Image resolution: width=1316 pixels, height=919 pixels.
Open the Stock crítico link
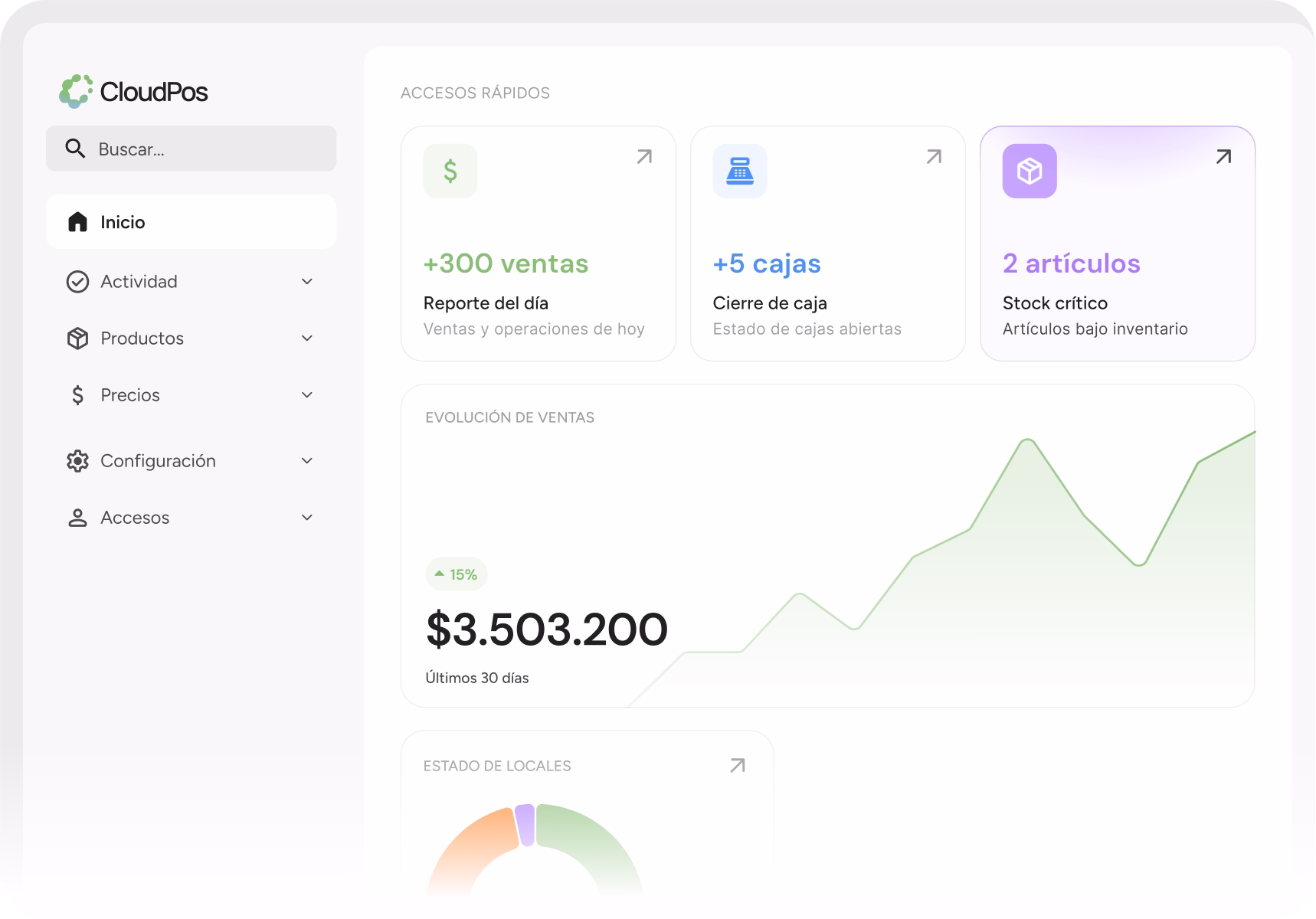pos(1055,303)
